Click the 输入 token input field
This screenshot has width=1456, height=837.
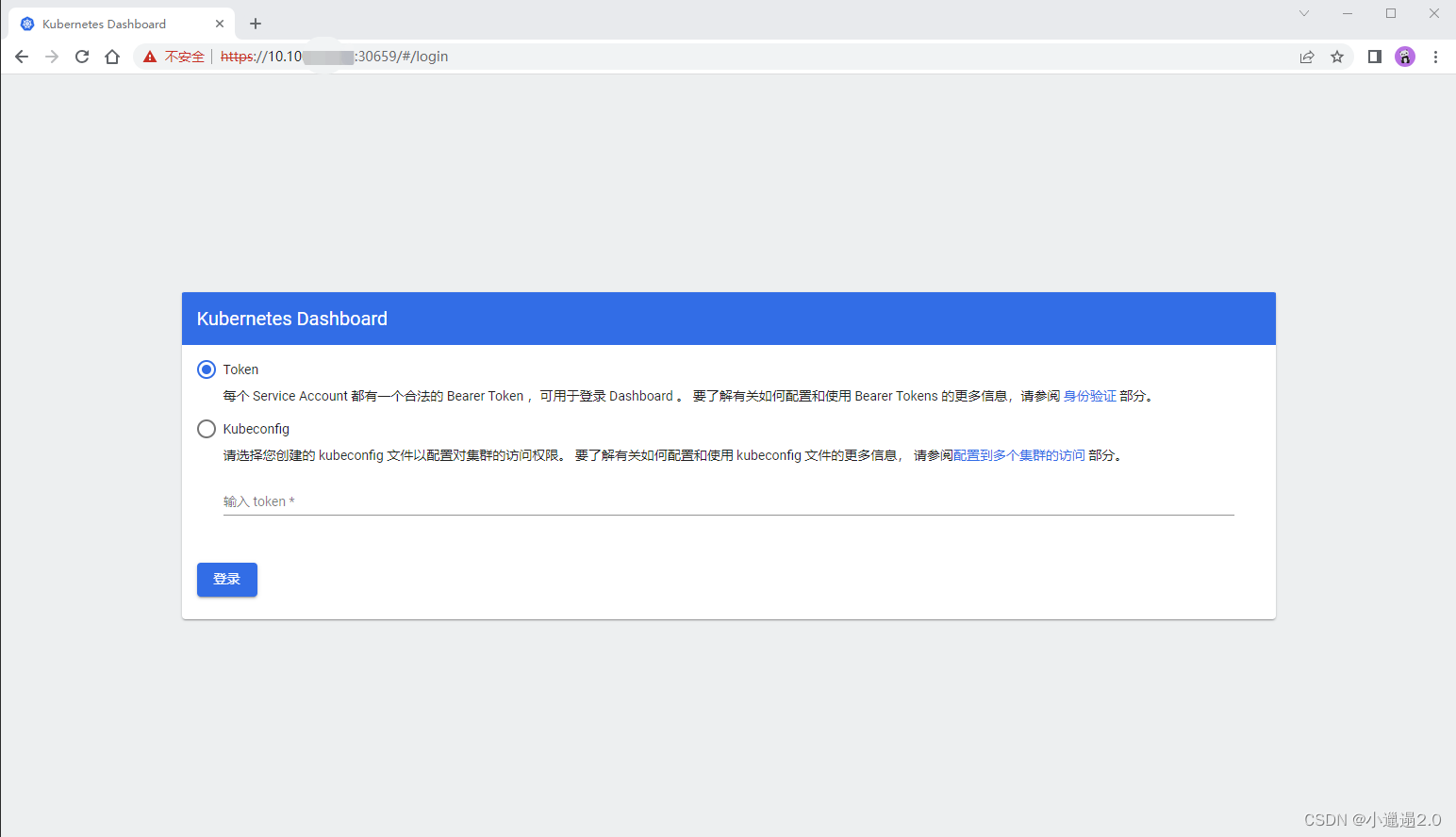660,501
